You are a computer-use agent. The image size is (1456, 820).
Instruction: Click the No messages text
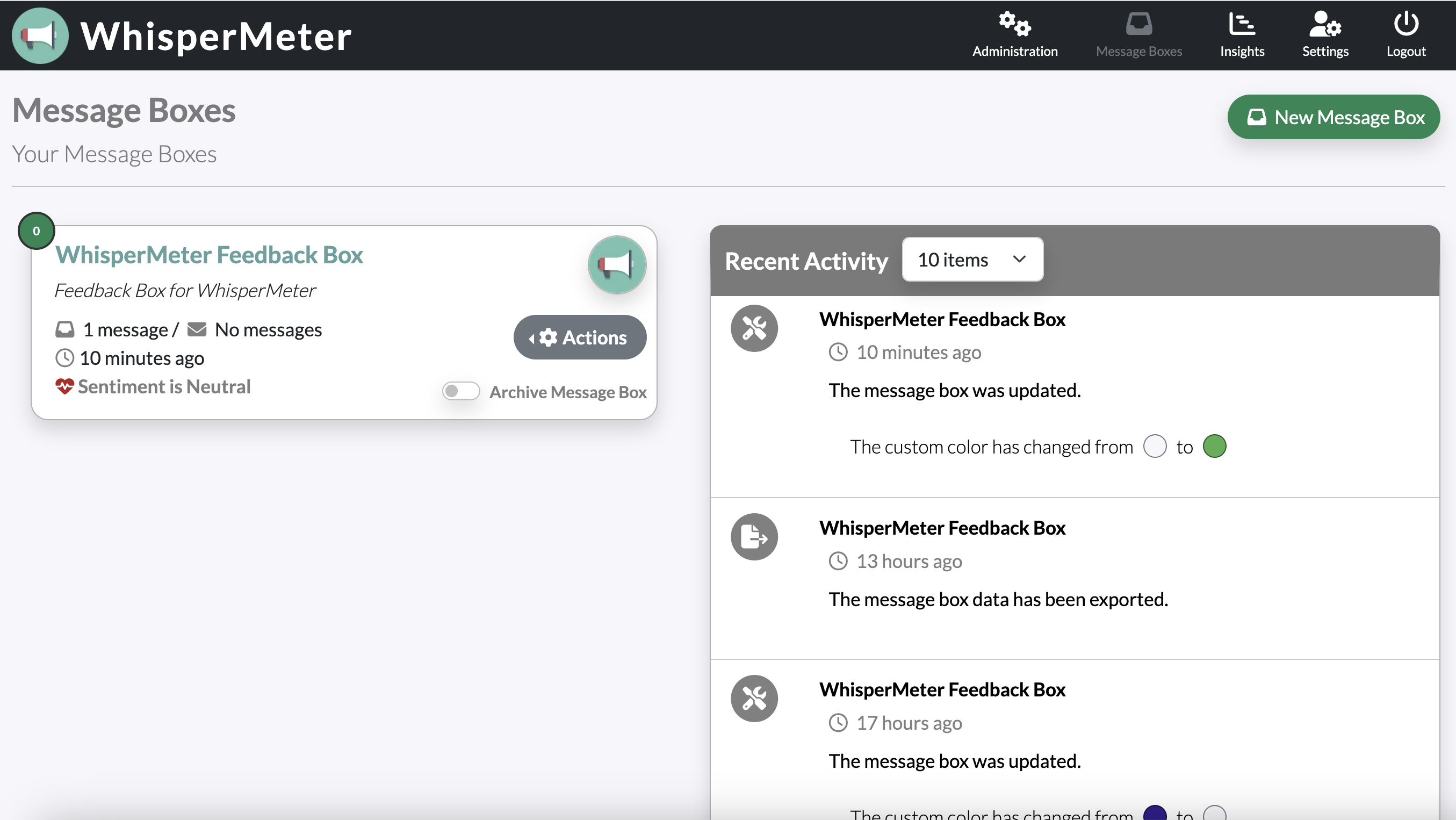(x=268, y=329)
